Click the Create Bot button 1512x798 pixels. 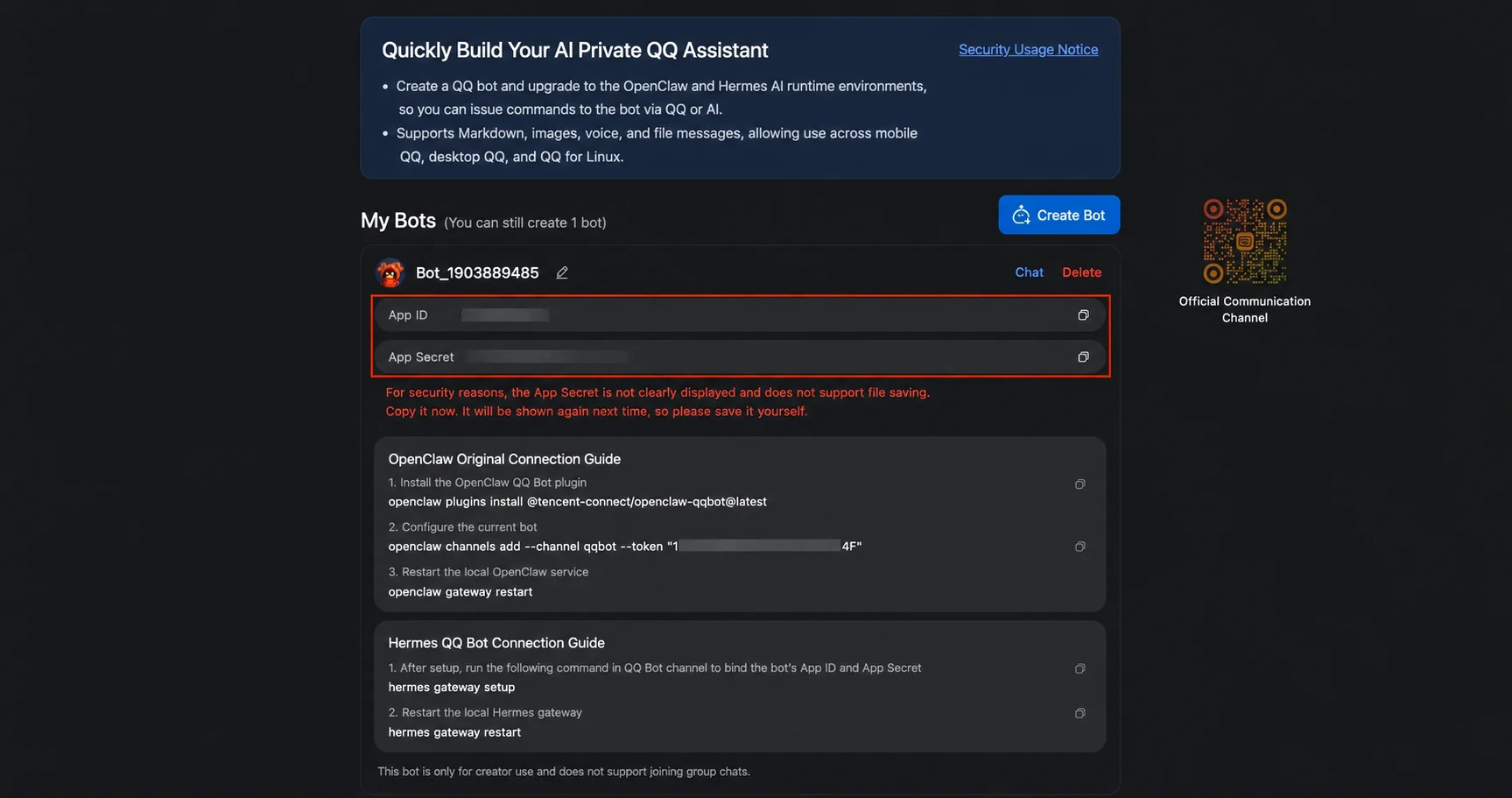point(1058,215)
